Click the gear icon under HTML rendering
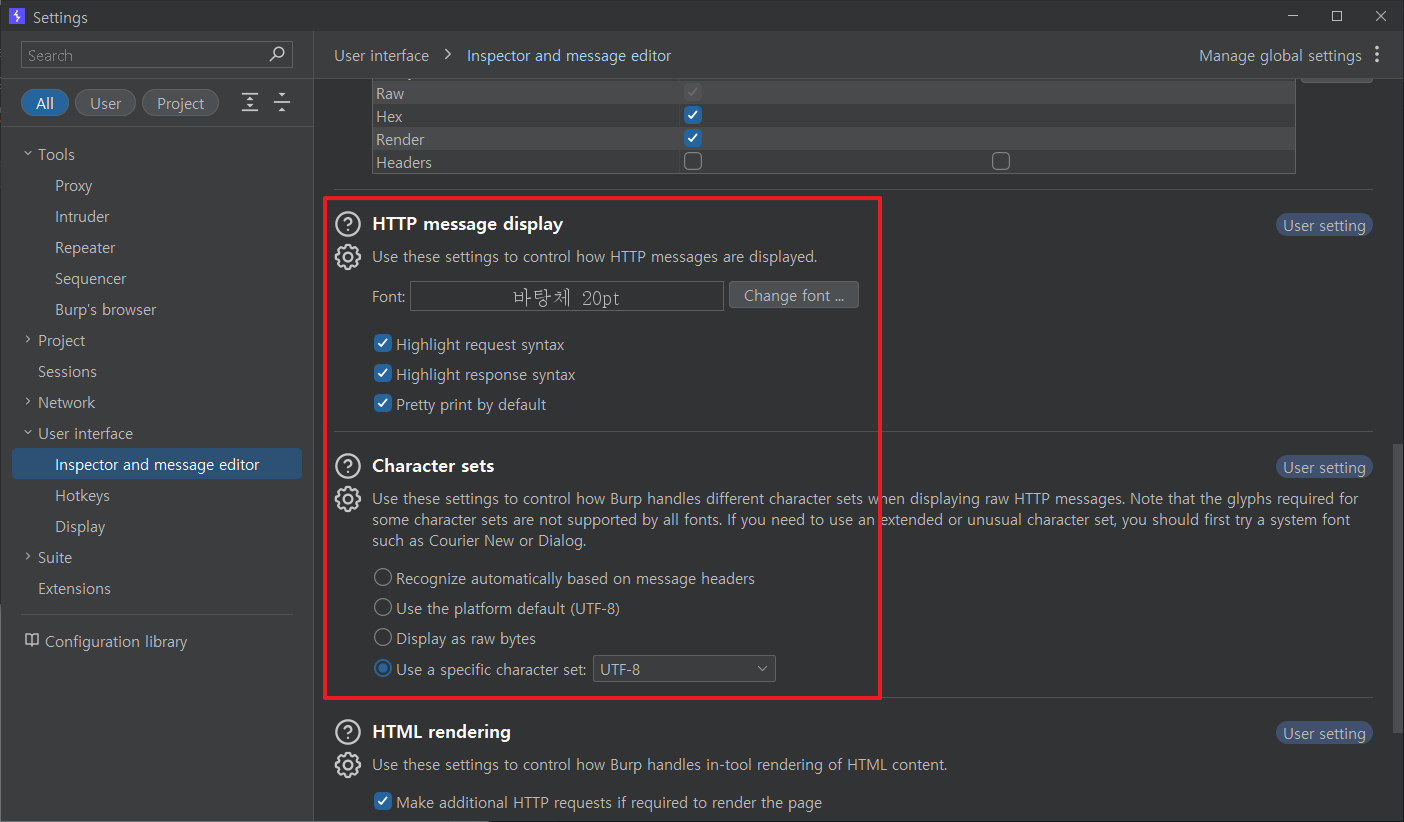This screenshot has height=822, width=1404. point(347,765)
